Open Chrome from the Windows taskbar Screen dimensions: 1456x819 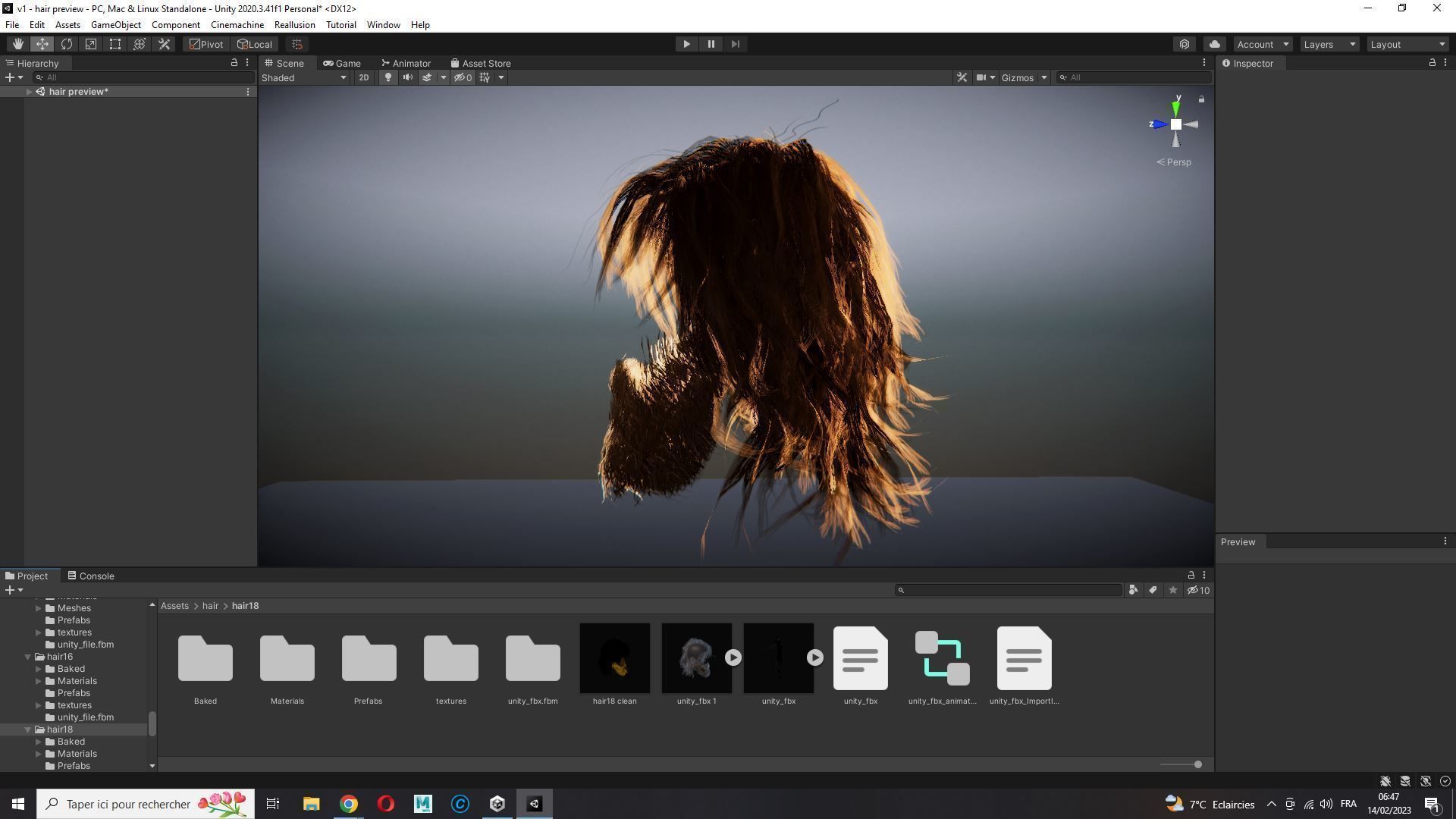pyautogui.click(x=348, y=804)
